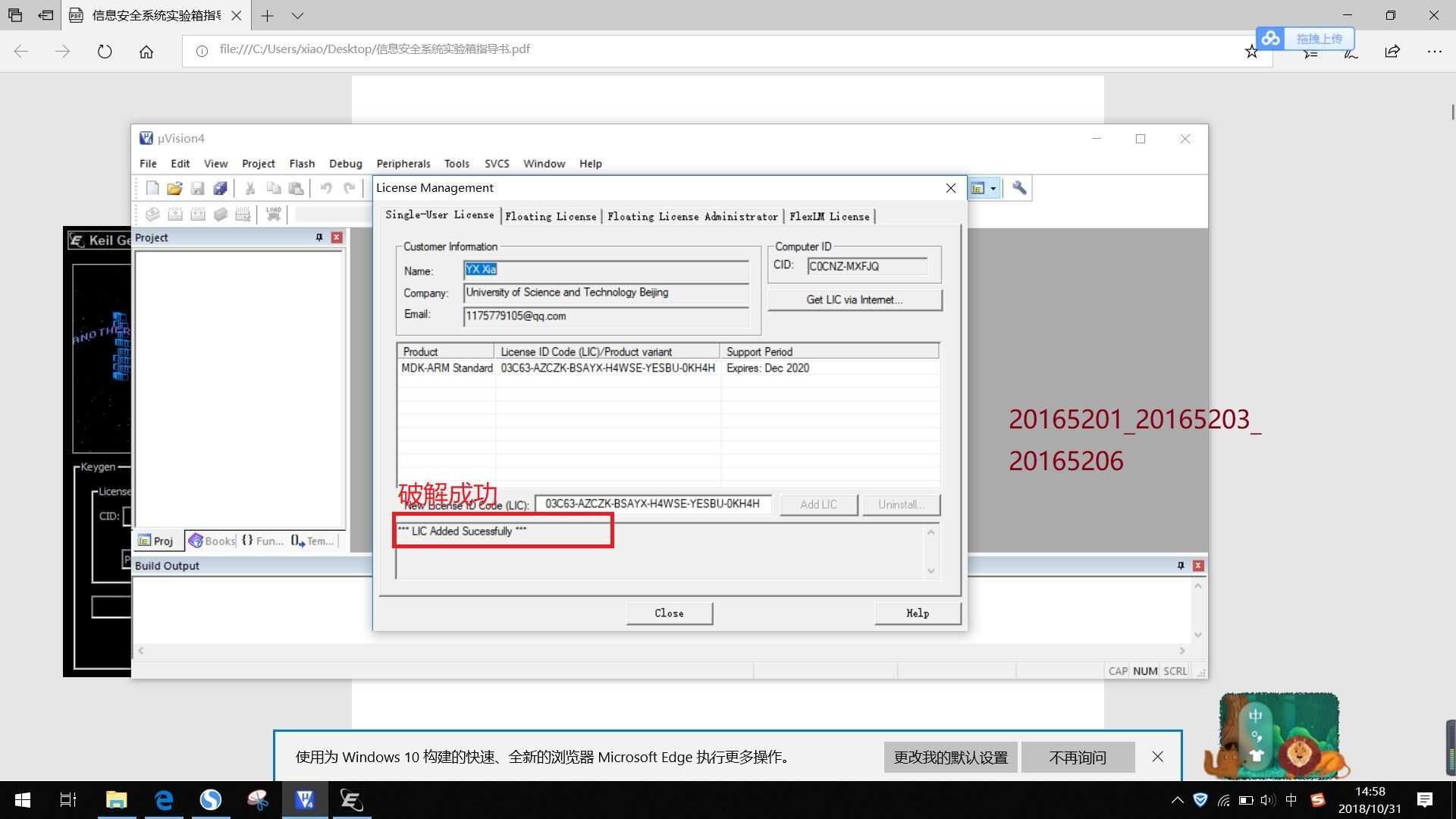Switch to Functions tab in Project panel
The image size is (1456, 819).
[262, 541]
